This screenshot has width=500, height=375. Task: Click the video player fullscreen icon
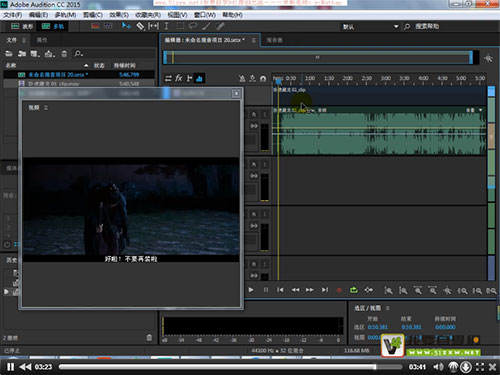click(x=480, y=367)
